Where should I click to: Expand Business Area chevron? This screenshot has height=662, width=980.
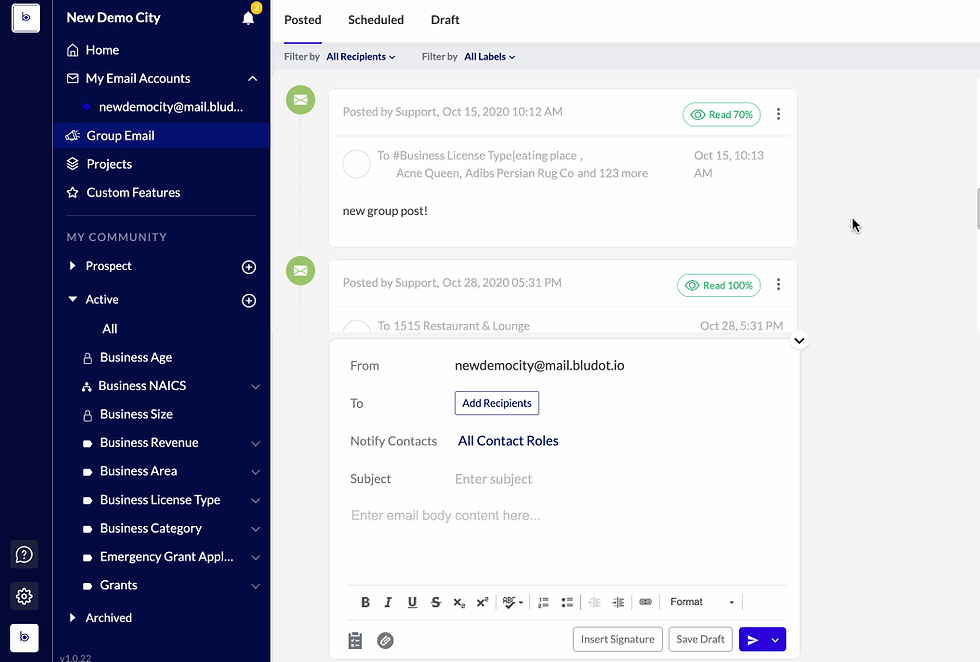click(256, 472)
